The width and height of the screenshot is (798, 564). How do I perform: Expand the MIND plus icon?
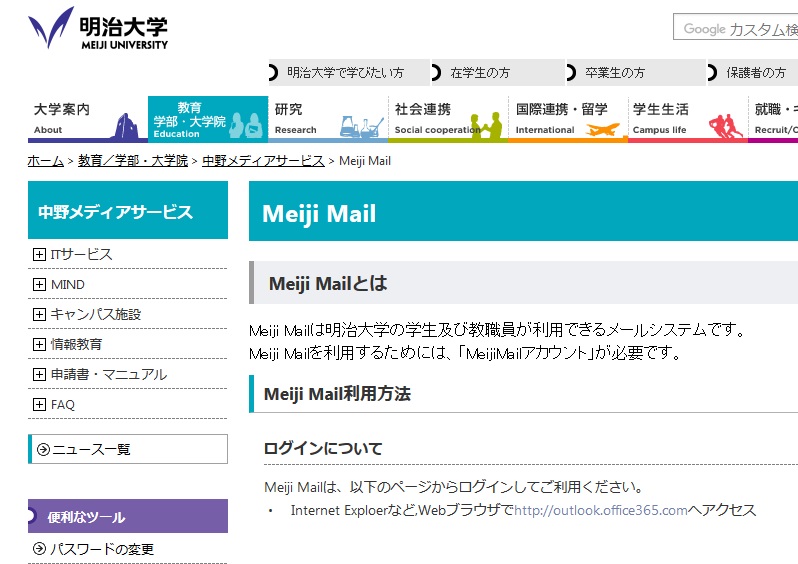click(x=39, y=284)
